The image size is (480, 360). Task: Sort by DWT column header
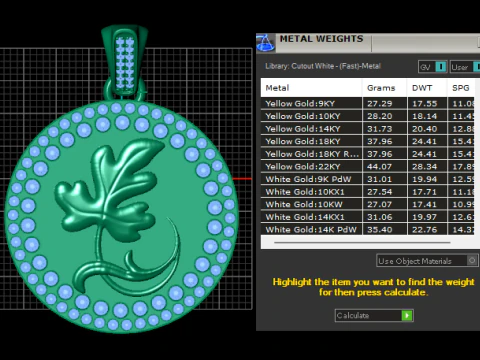click(427, 88)
